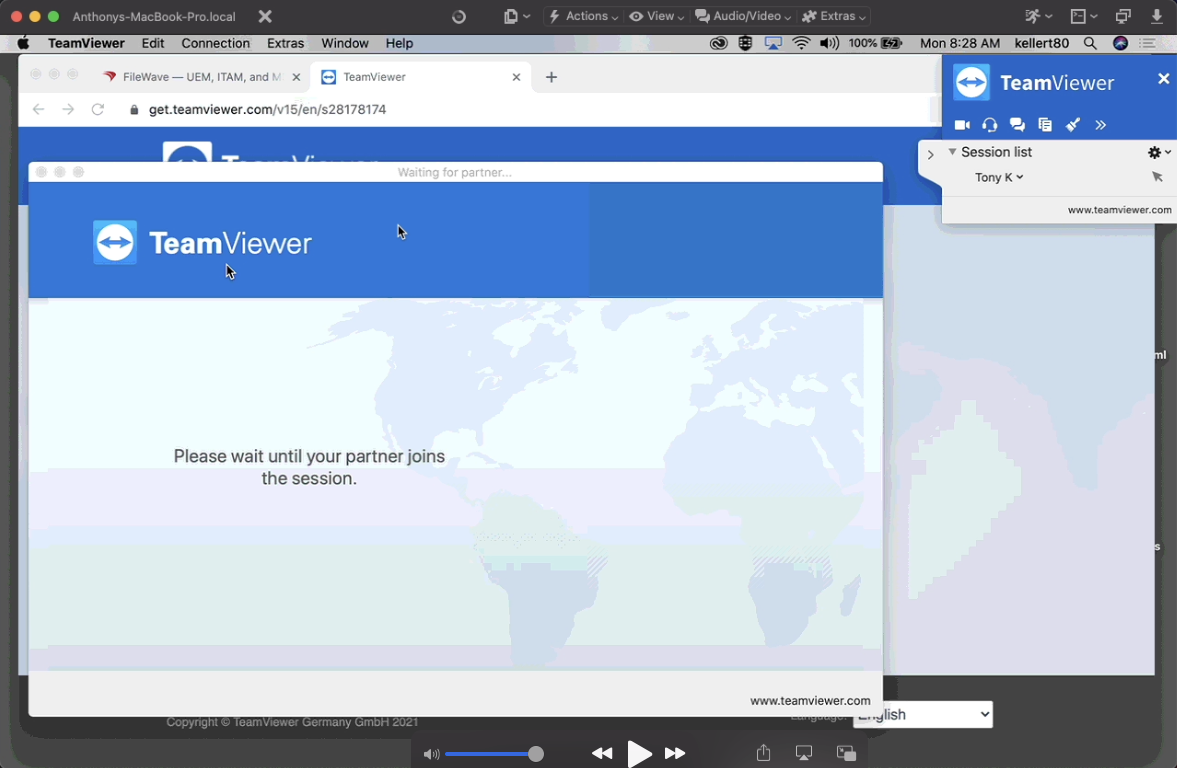1177x768 pixels.
Task: Expand the Tony K participant dropdown
Action: [999, 177]
